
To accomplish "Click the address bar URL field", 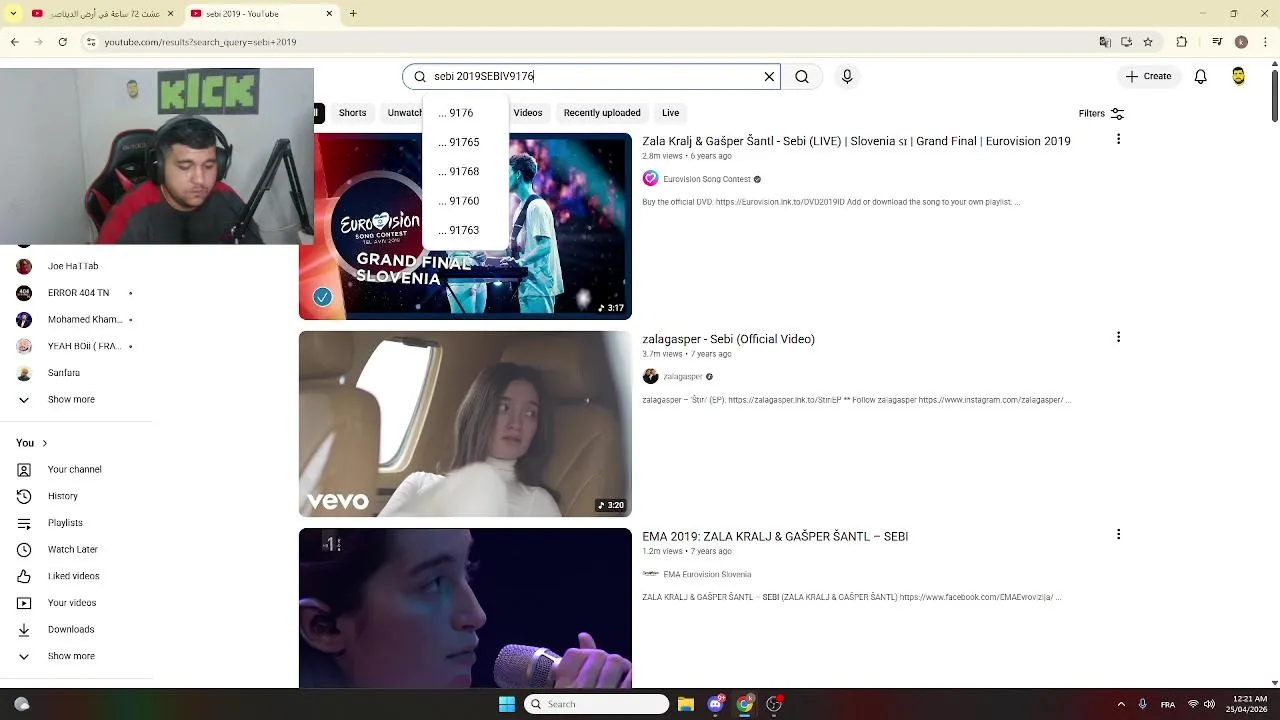I will pos(590,42).
